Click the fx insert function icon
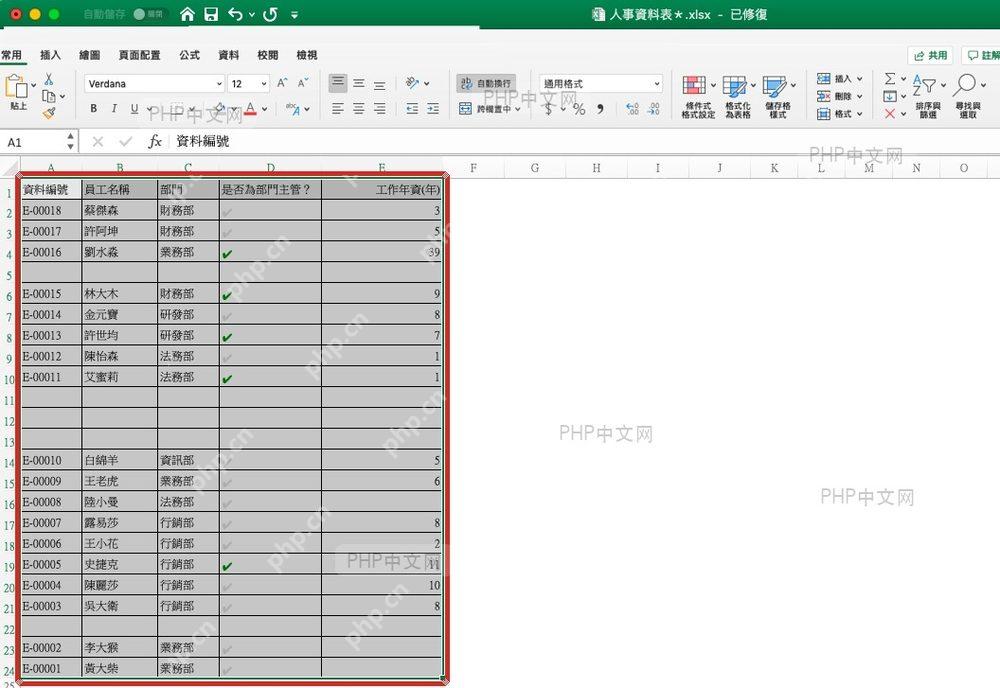This screenshot has width=1000, height=688. point(154,142)
